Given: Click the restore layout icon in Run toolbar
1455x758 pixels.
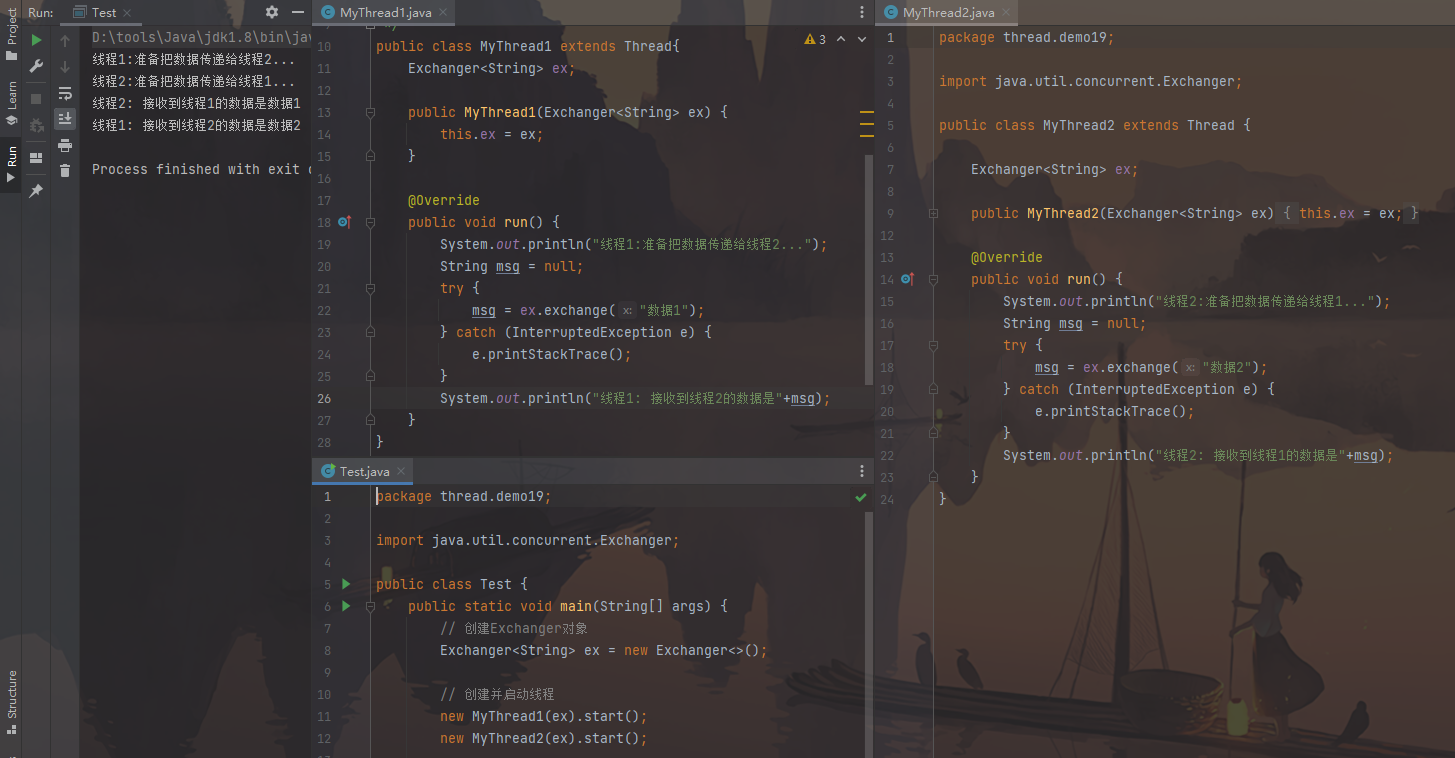Looking at the screenshot, I should (x=36, y=157).
